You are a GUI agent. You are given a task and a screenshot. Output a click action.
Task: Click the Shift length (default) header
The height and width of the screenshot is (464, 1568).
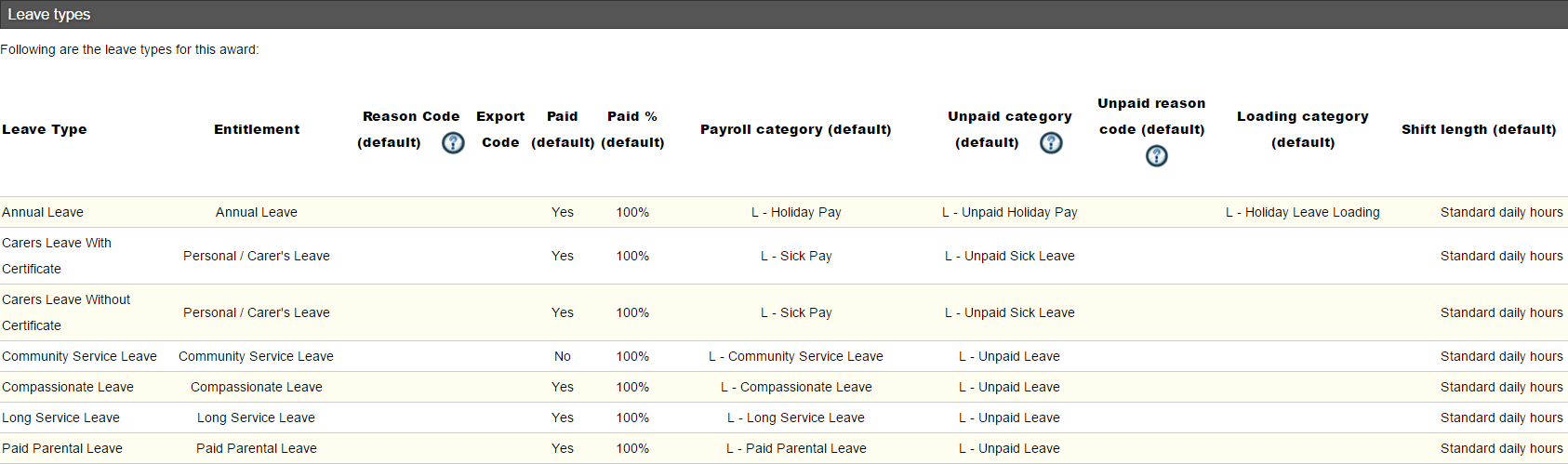[x=1479, y=129]
